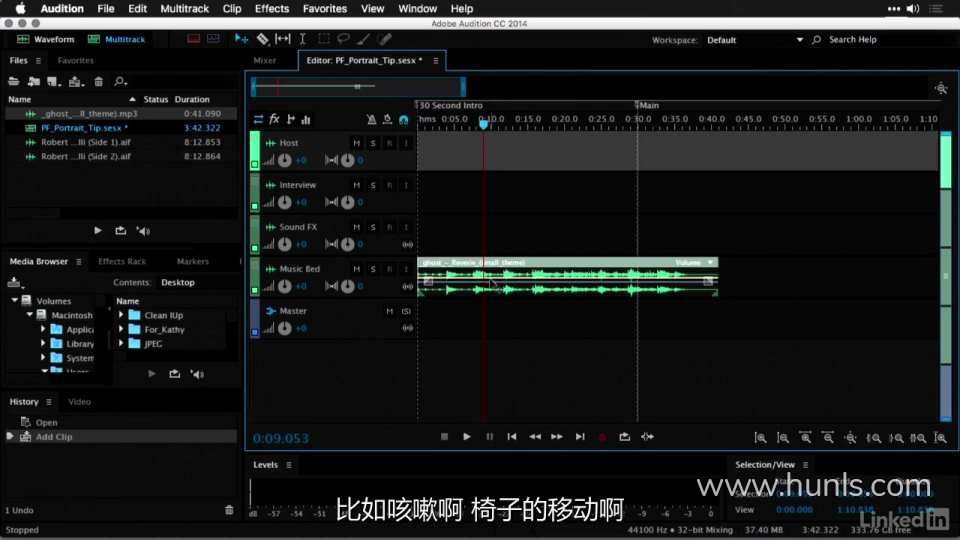Screen dimensions: 960x540
Task: Collapse the Volumes tree node
Action: click(15, 301)
